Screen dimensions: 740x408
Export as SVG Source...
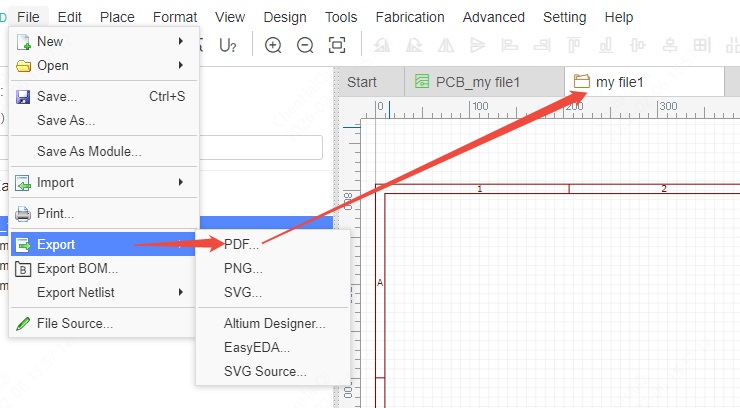(x=265, y=372)
